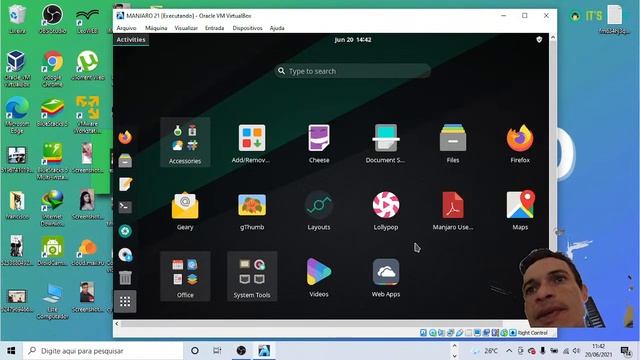Open the Visualizar menu
This screenshot has height=360, width=640.
click(x=186, y=28)
